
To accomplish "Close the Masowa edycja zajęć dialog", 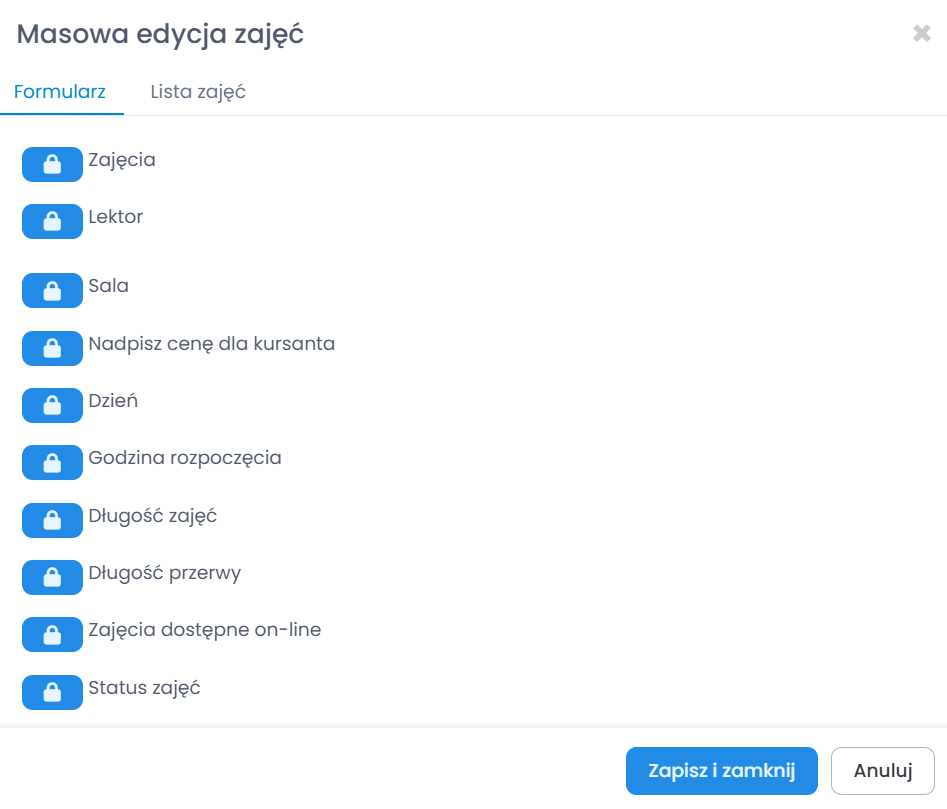I will pos(921,34).
